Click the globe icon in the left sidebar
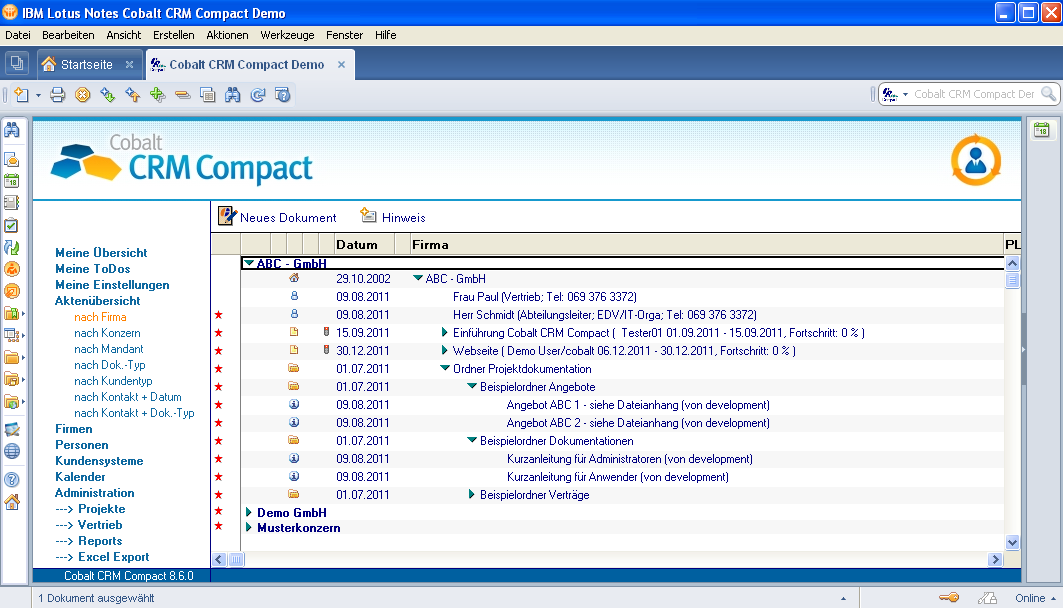This screenshot has height=608, width=1063. click(x=12, y=451)
